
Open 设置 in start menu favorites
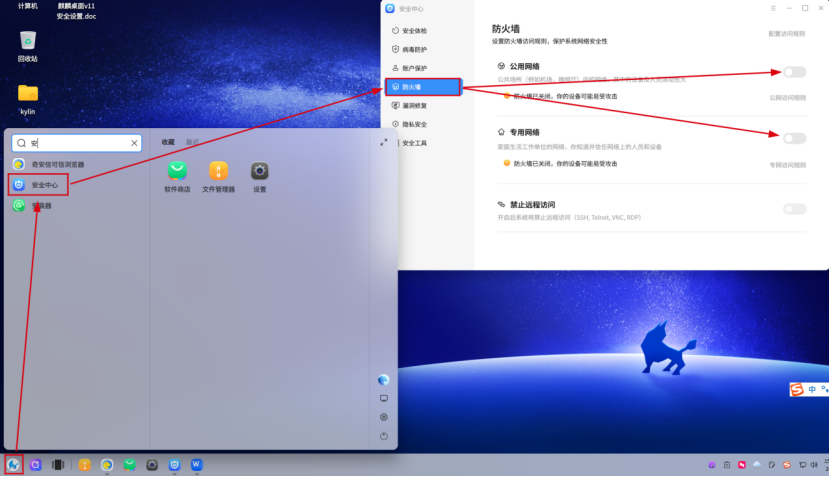point(260,177)
